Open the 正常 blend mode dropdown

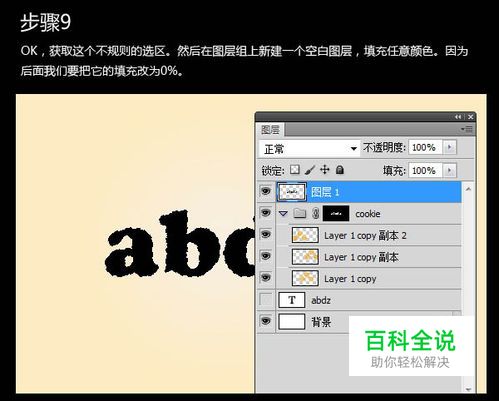309,148
